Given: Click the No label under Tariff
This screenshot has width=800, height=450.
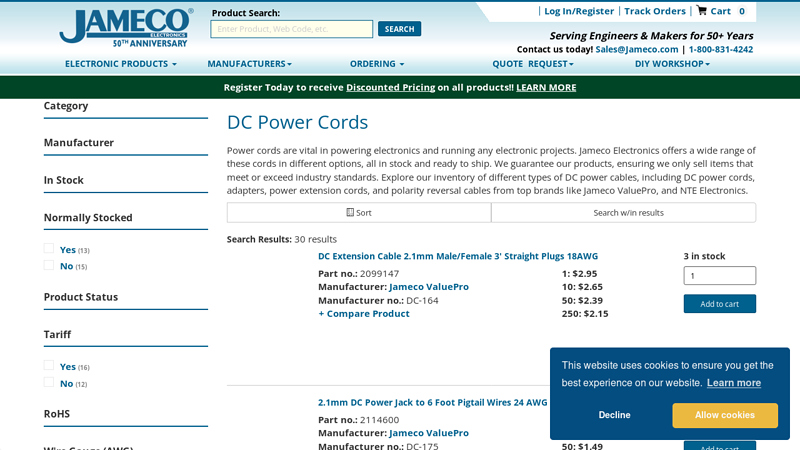Looking at the screenshot, I should coord(66,384).
